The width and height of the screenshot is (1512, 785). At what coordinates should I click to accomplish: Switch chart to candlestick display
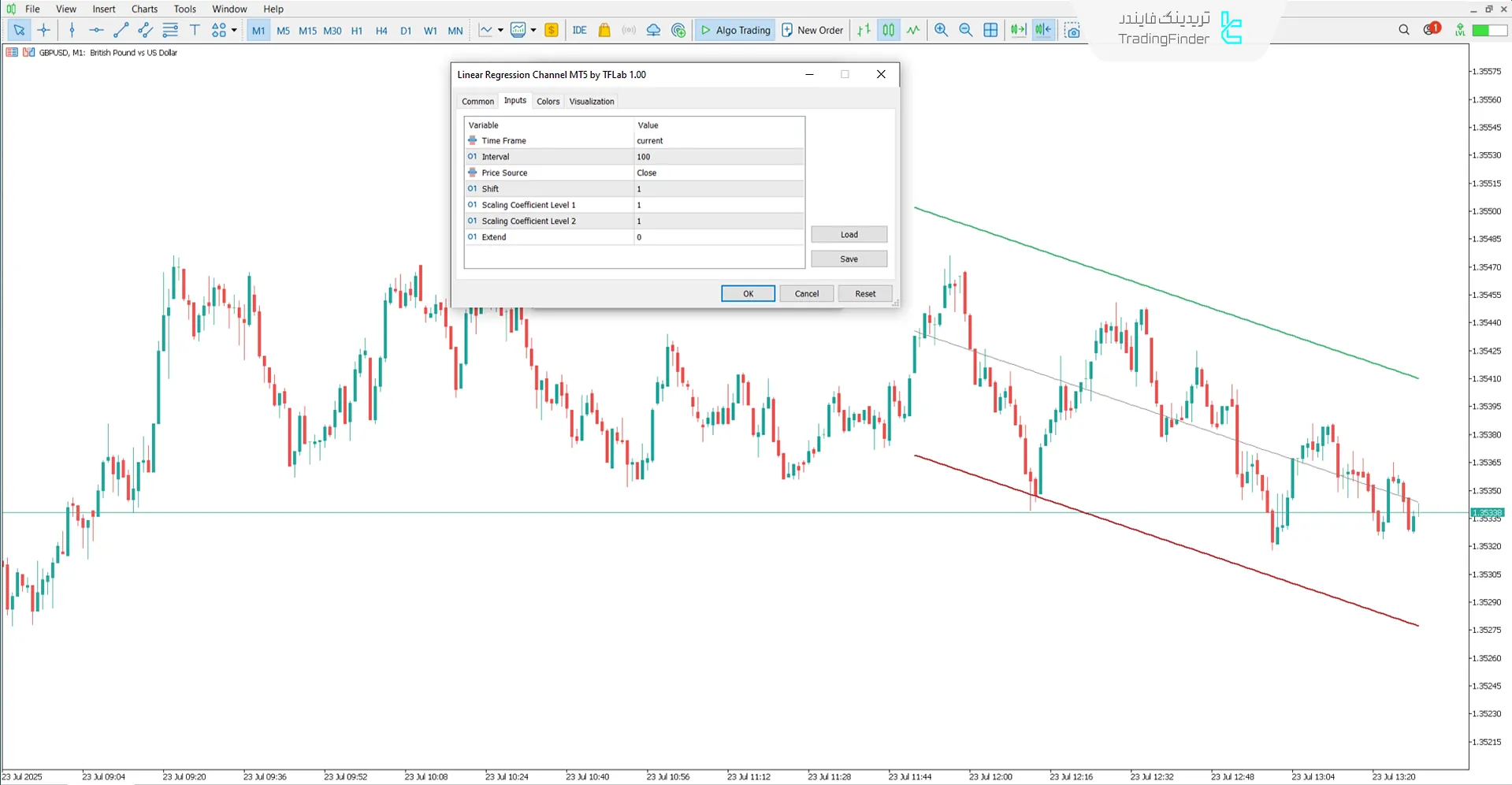888,30
